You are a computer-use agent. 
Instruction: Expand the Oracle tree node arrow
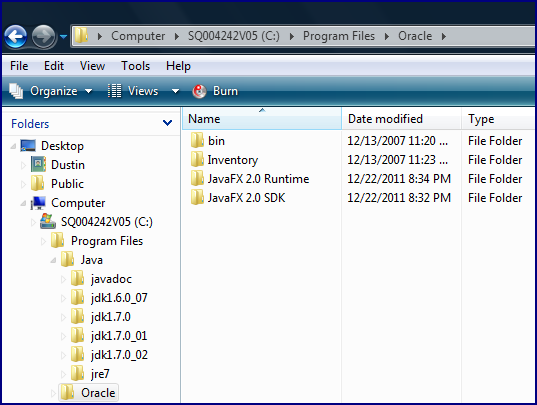[x=53, y=393]
